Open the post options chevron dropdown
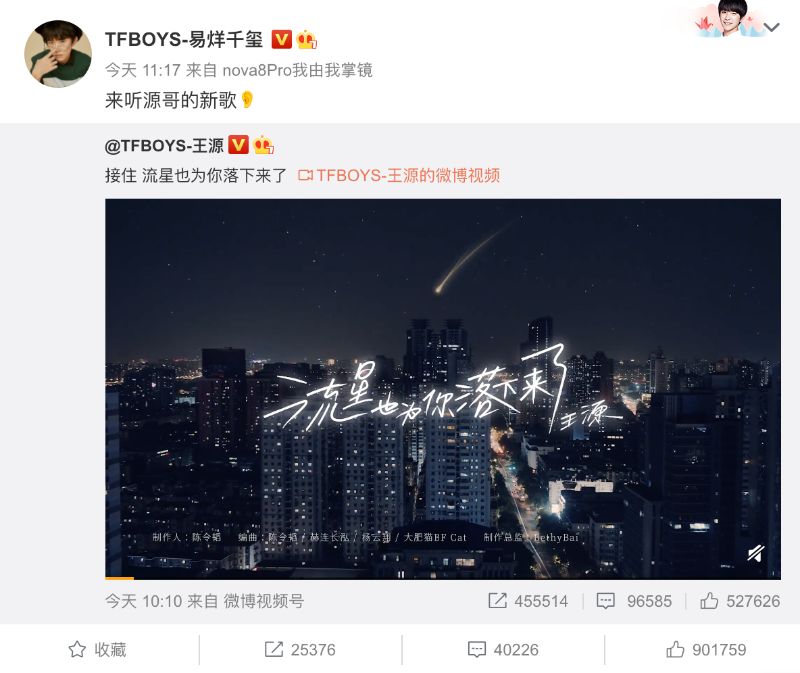 (x=771, y=27)
